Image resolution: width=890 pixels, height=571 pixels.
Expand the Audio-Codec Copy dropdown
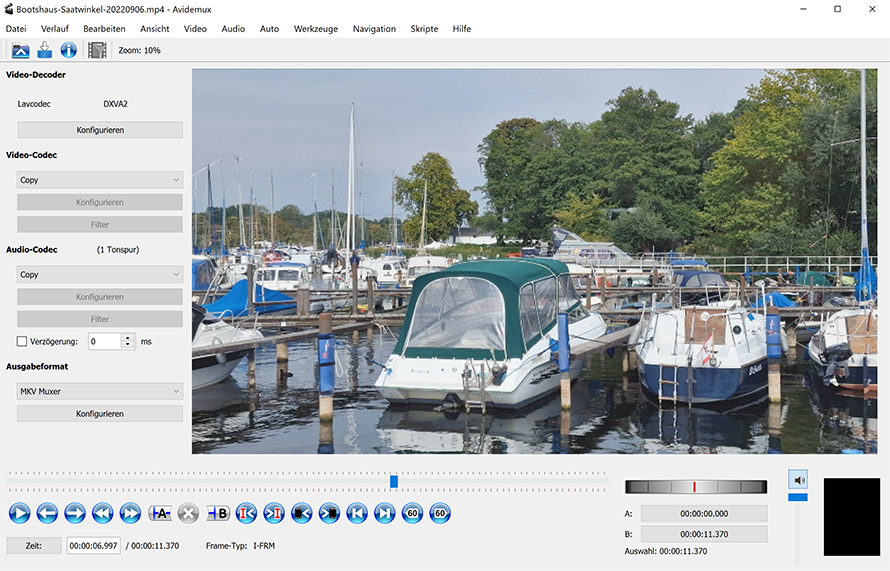tap(100, 274)
